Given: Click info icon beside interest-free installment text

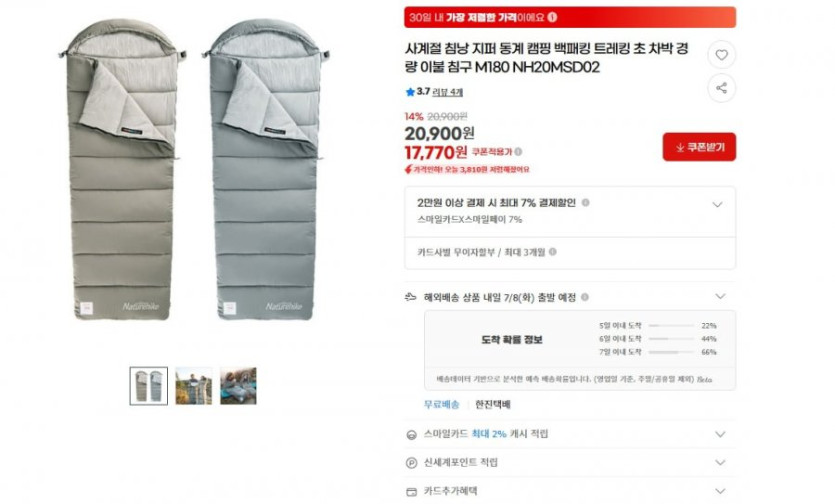Looking at the screenshot, I should pyautogui.click(x=553, y=252).
